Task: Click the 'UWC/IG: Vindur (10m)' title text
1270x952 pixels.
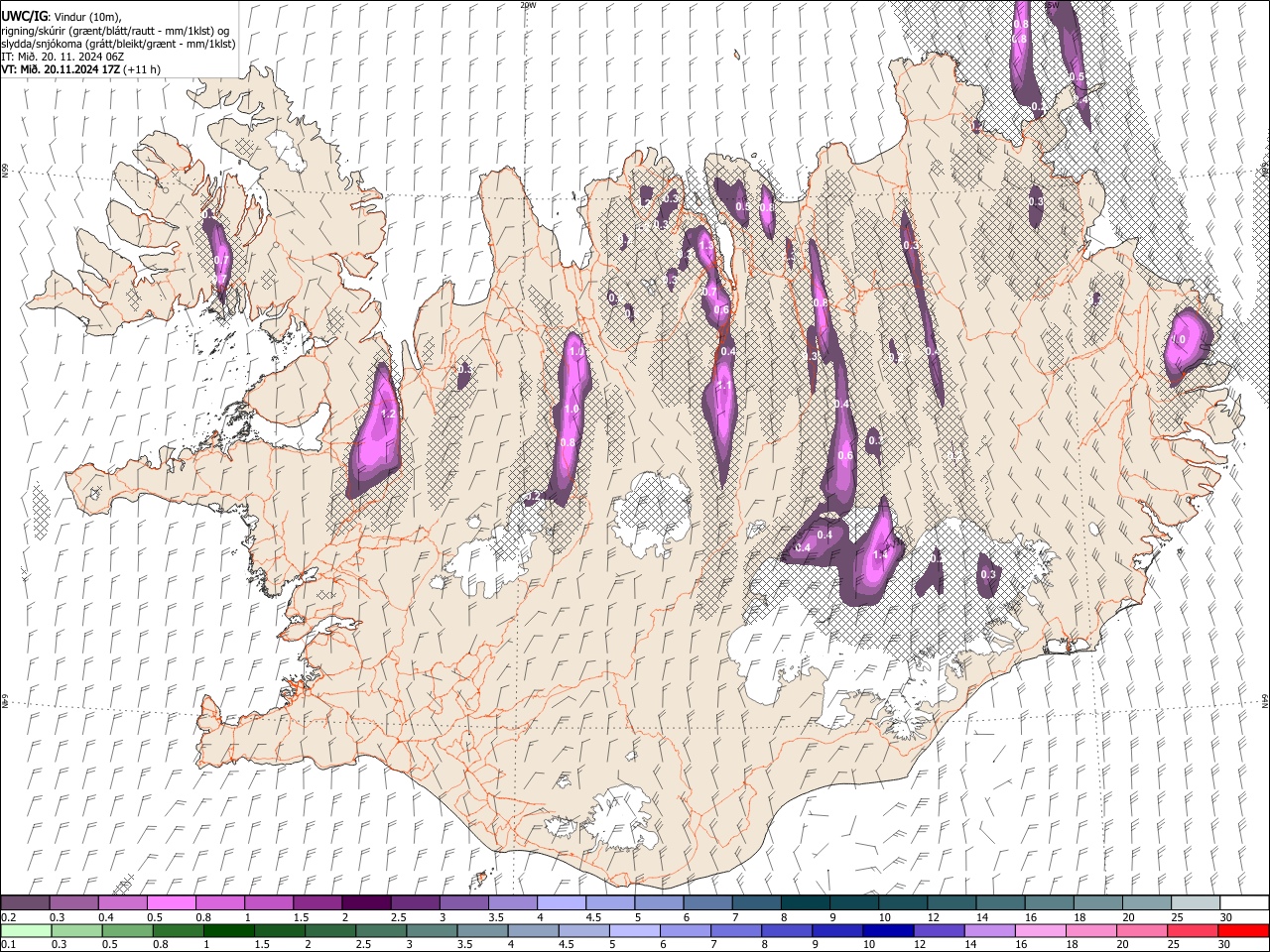Action: coord(62,17)
